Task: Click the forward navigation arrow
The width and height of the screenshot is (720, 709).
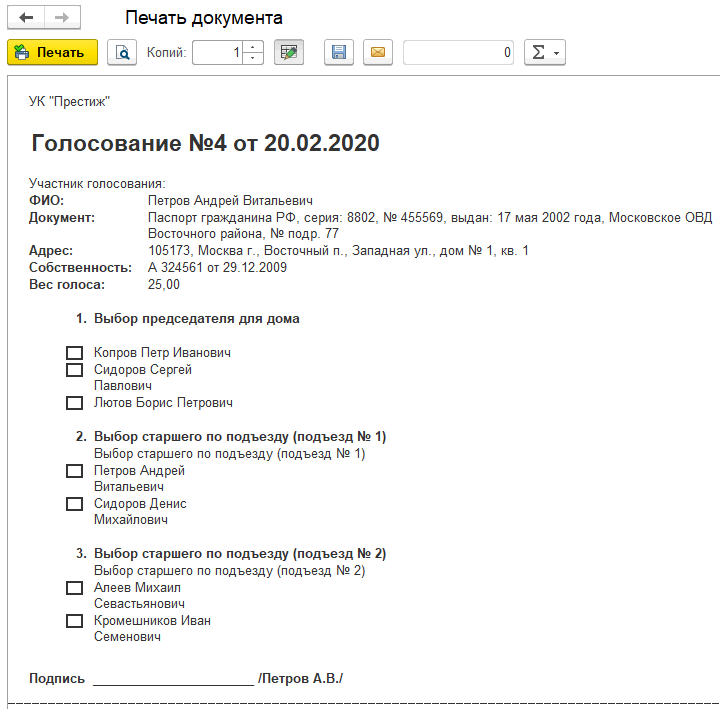Action: click(62, 19)
